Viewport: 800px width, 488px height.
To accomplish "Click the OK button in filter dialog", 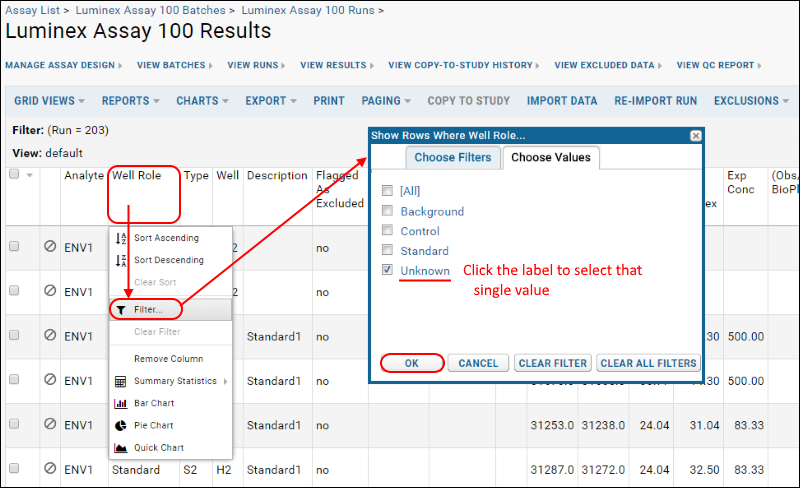I will 412,363.
